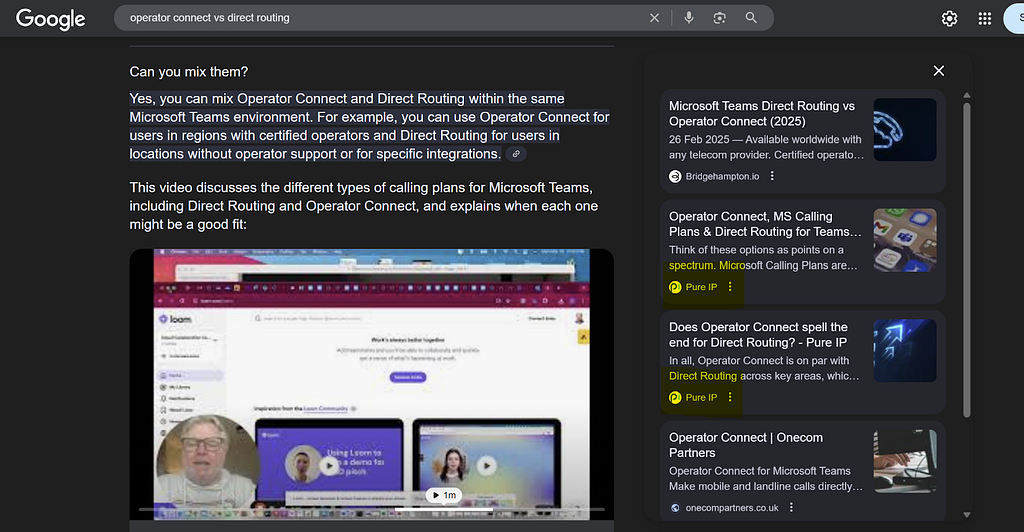1024x532 pixels.
Task: Open Google apps grid
Action: coord(985,19)
